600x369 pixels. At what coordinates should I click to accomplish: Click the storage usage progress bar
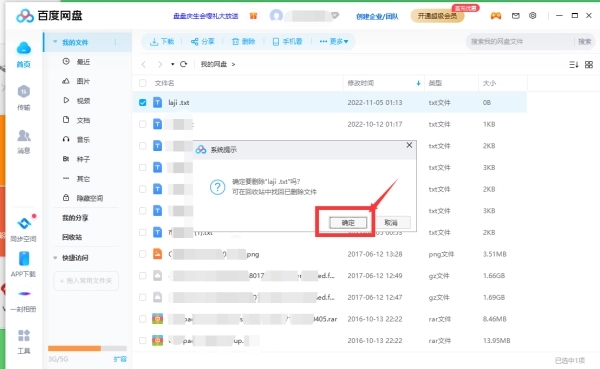coord(87,348)
